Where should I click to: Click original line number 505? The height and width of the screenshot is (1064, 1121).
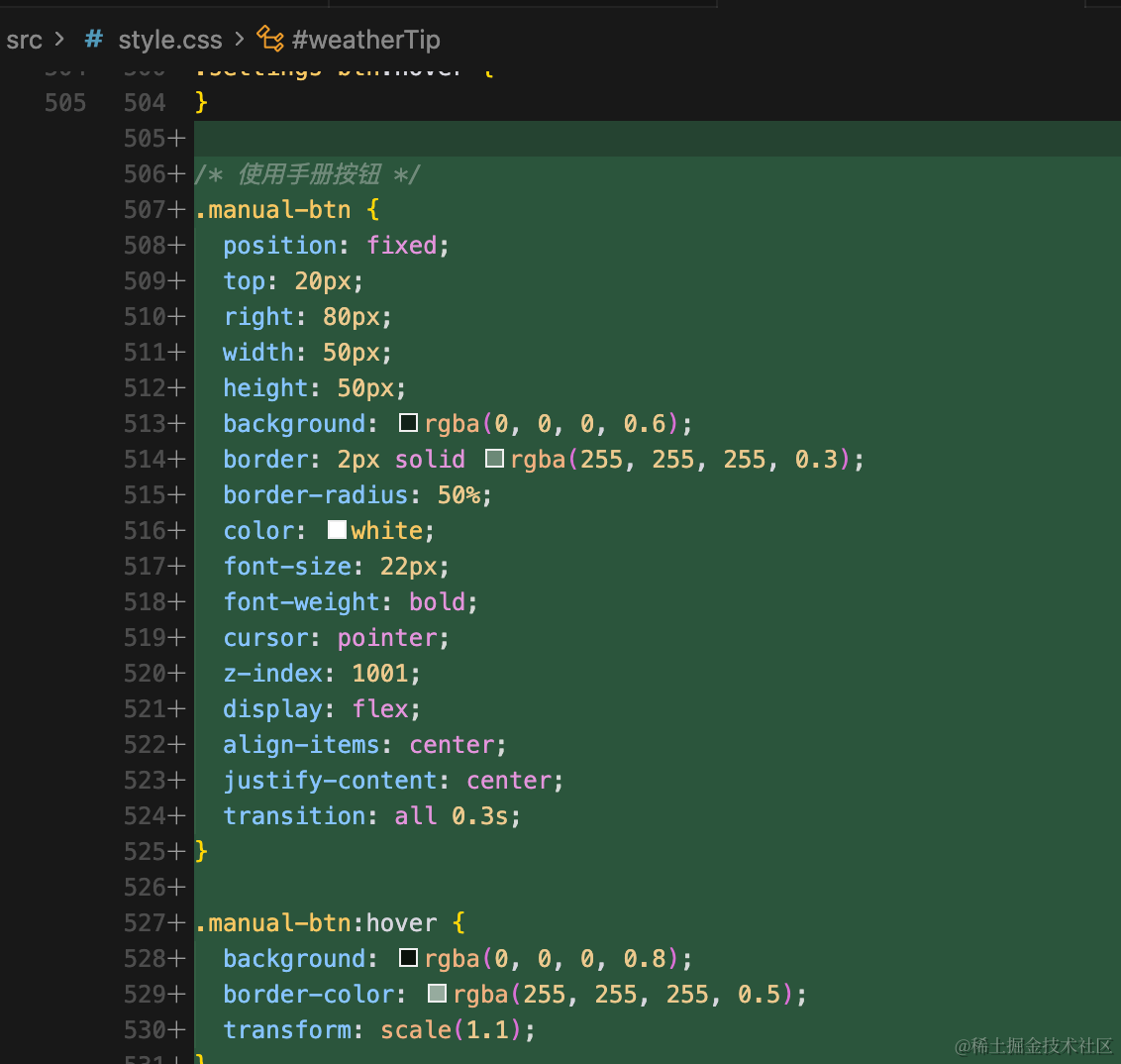[x=65, y=102]
